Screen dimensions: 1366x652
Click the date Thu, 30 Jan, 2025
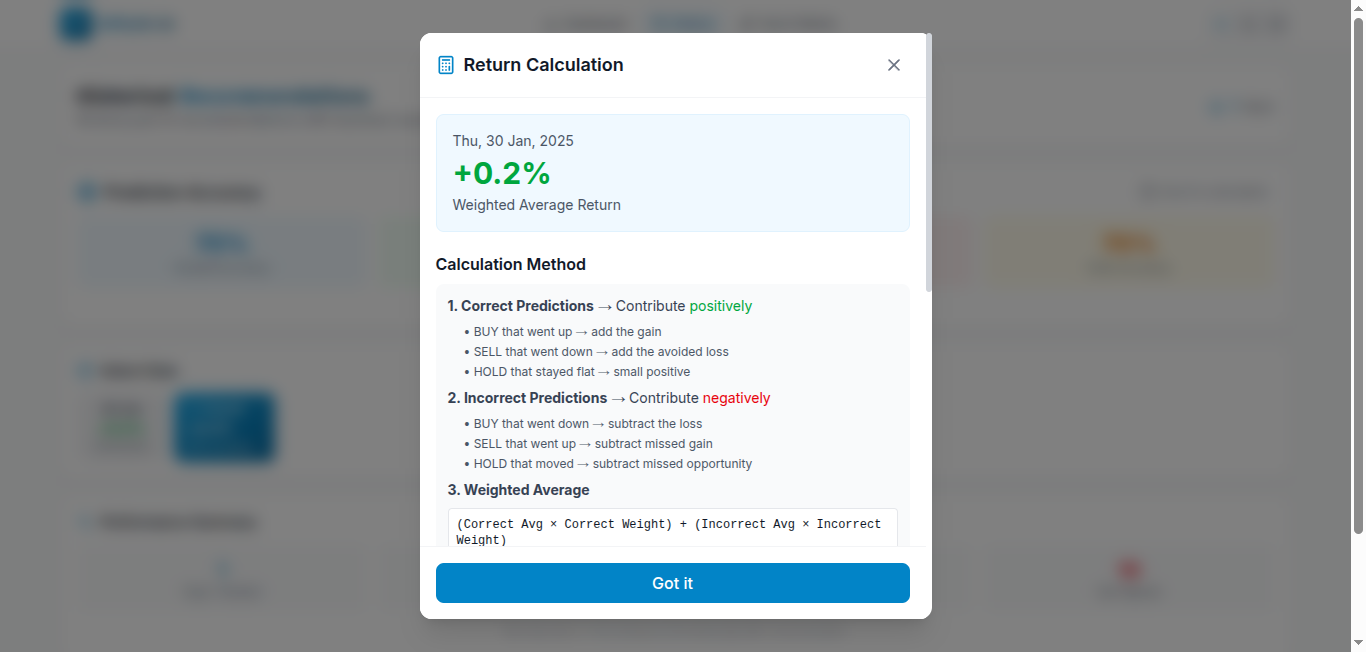513,141
